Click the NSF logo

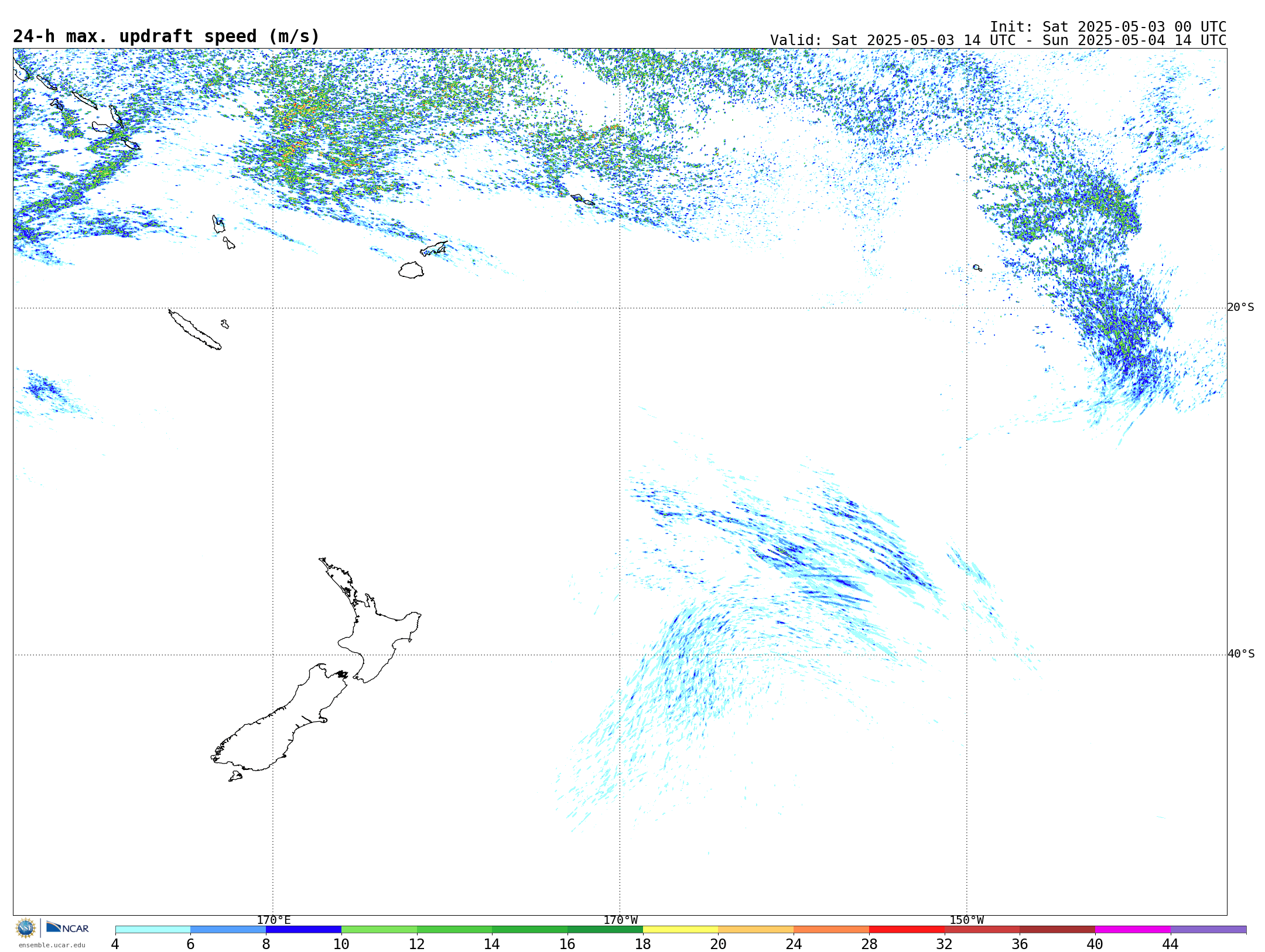(x=26, y=928)
